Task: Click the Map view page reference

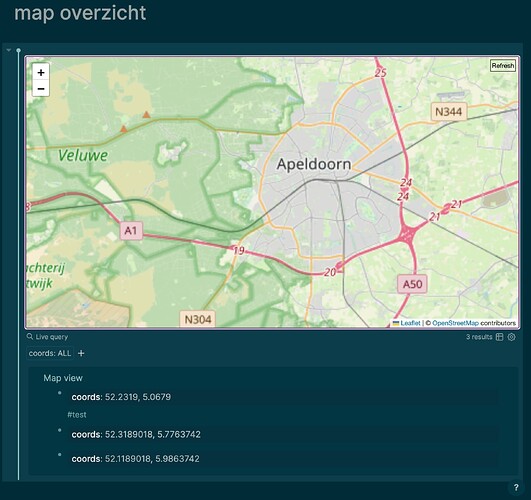Action: 63,378
